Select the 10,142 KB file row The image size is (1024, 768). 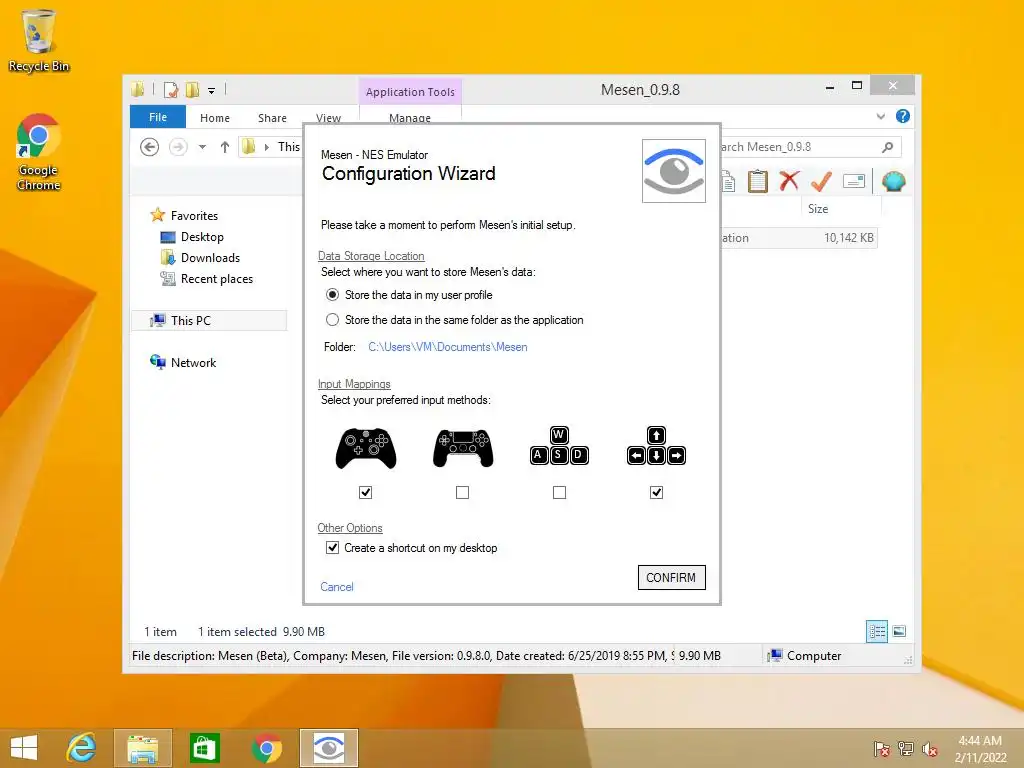point(799,238)
